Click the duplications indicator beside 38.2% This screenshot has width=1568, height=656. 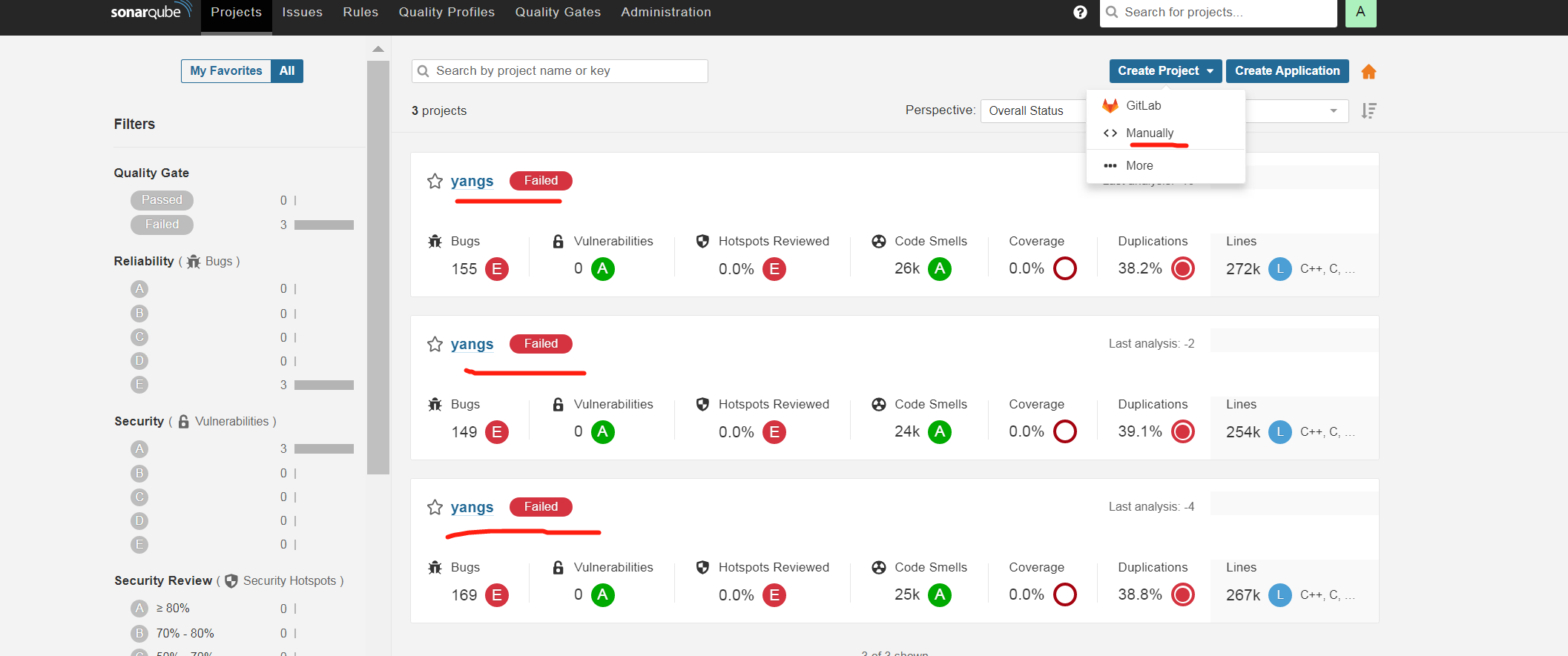[1182, 268]
